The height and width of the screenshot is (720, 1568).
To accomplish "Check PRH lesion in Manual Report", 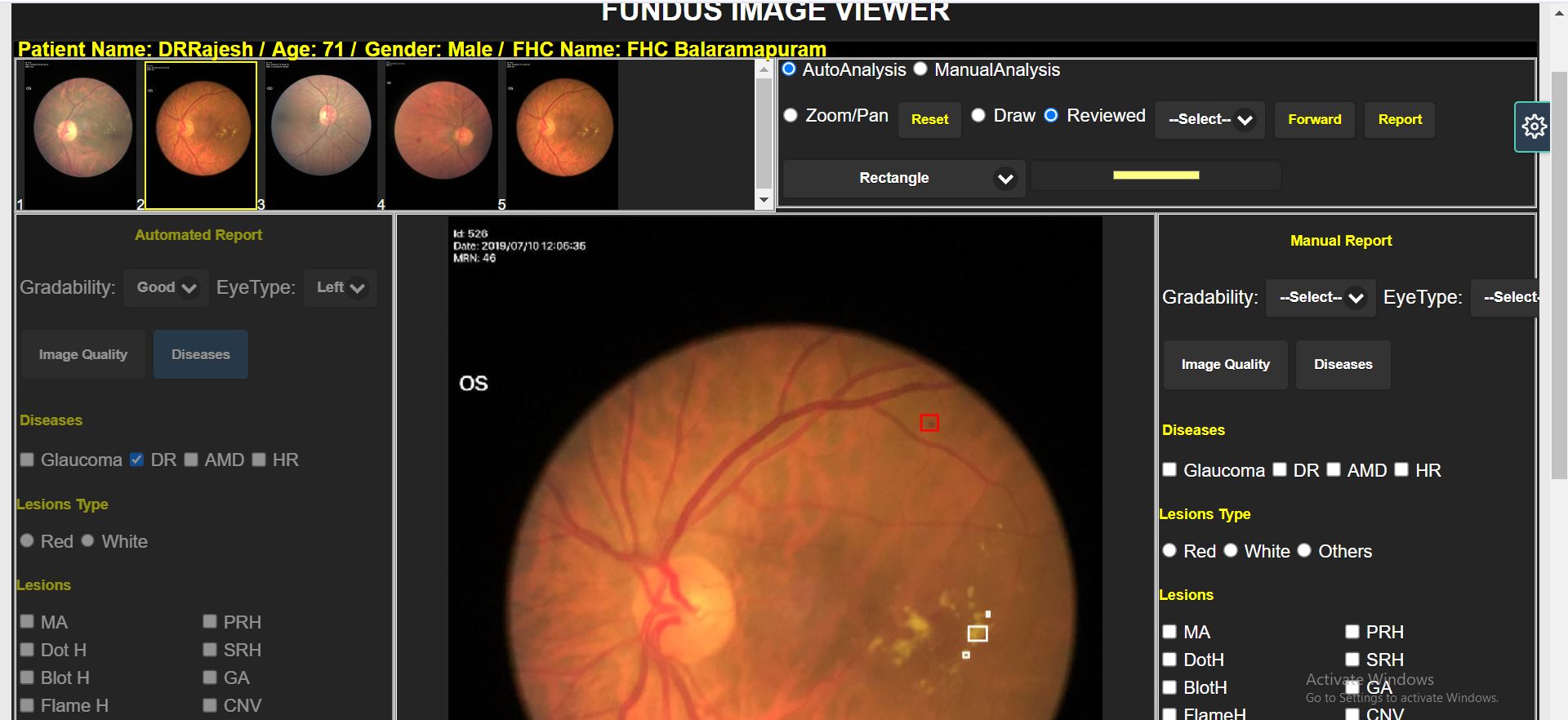I will tap(1352, 631).
